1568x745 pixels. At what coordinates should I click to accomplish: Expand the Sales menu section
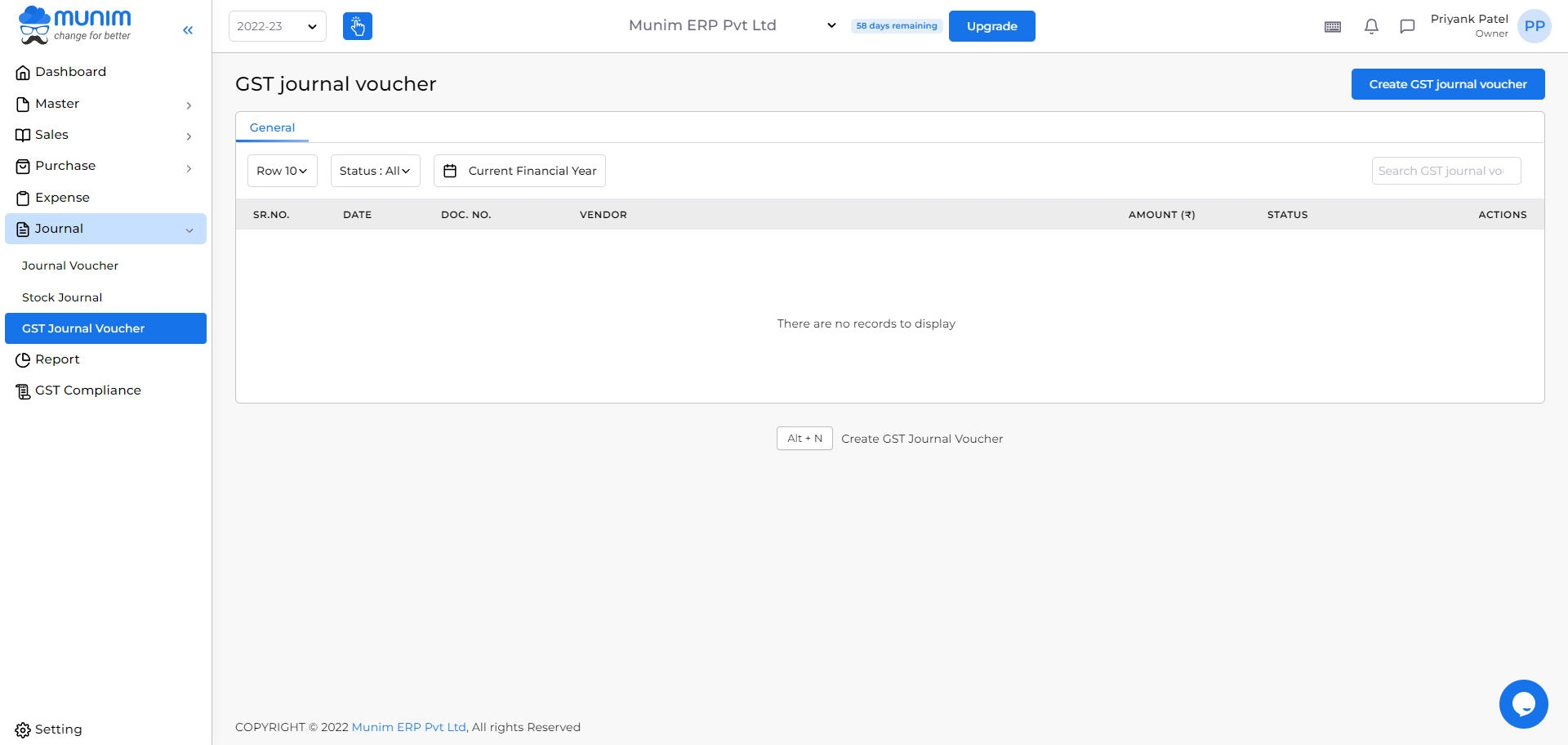coord(52,135)
